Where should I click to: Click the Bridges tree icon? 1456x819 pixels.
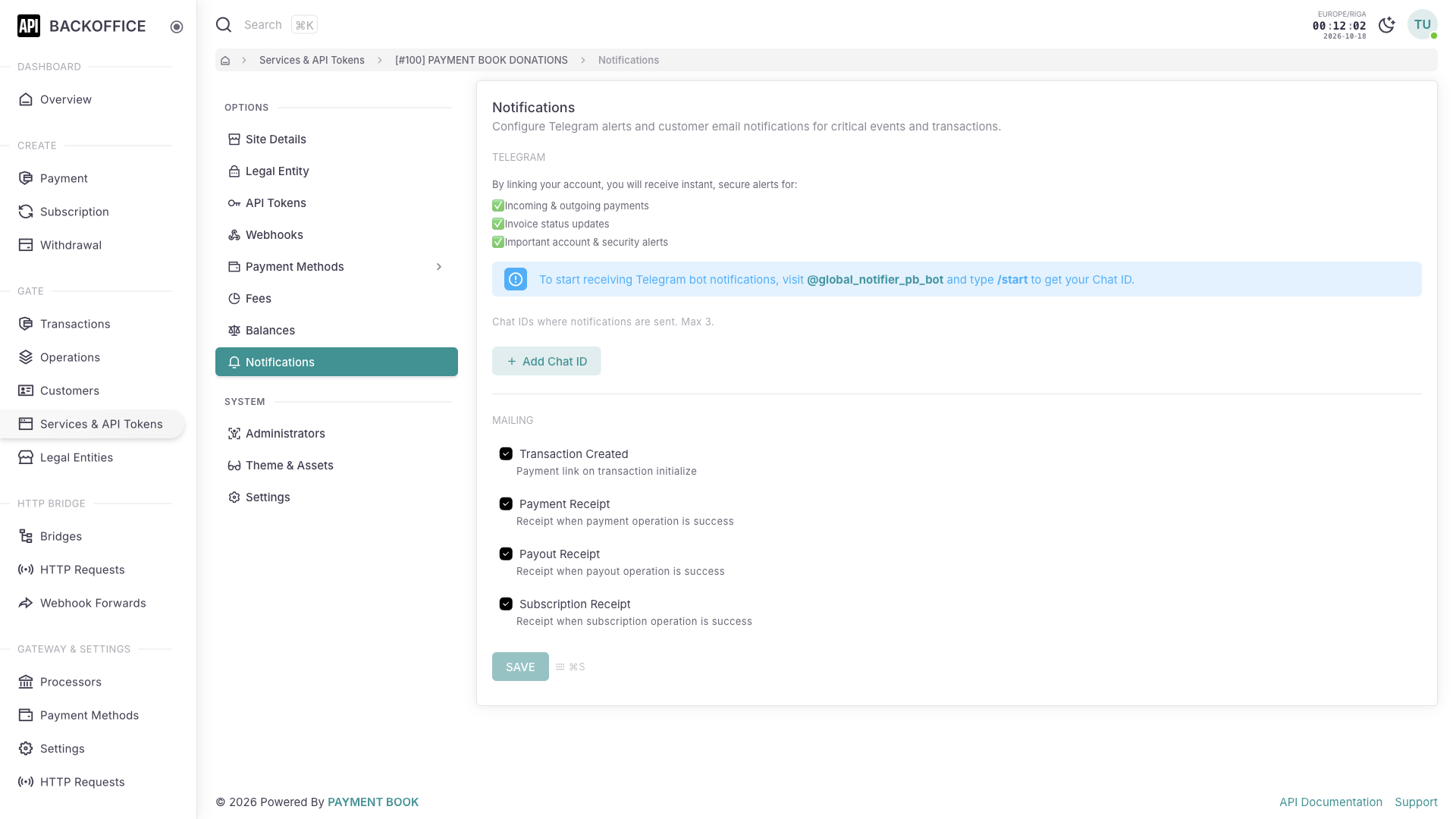point(26,536)
